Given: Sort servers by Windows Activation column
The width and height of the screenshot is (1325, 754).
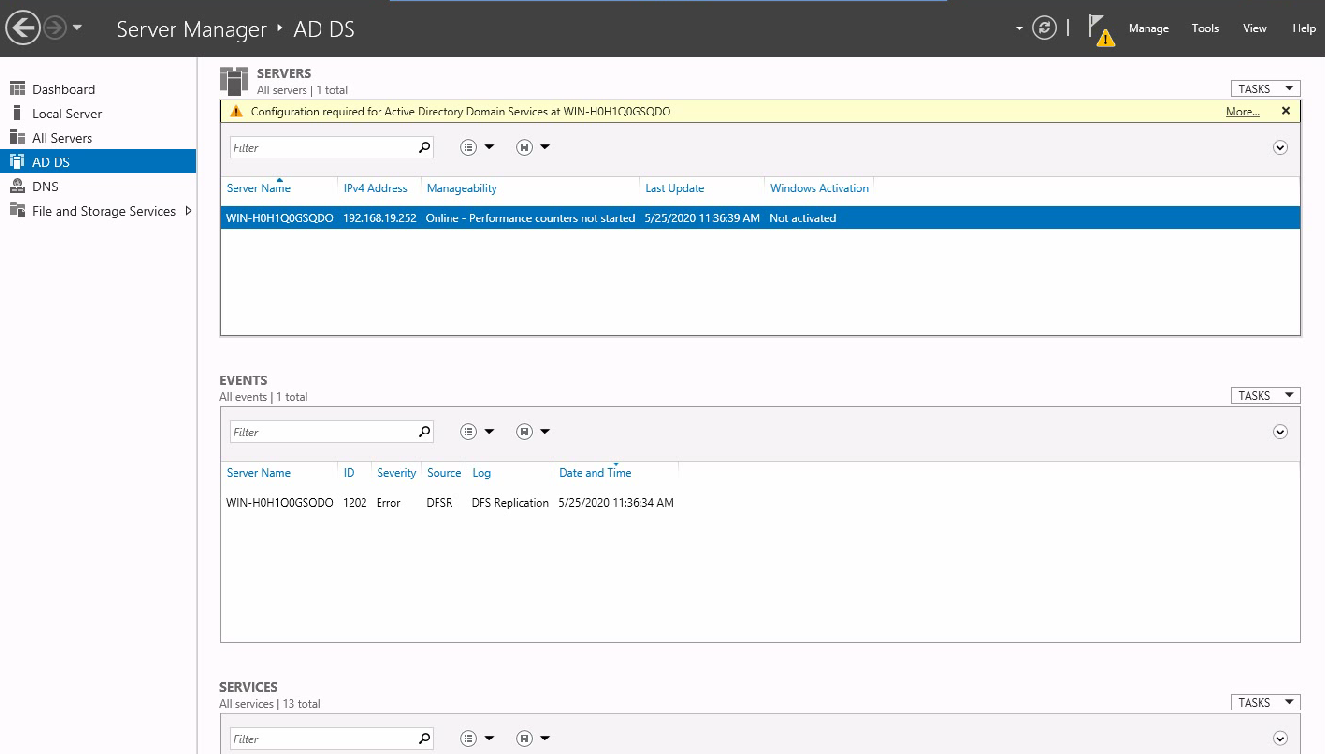Looking at the screenshot, I should pyautogui.click(x=820, y=188).
